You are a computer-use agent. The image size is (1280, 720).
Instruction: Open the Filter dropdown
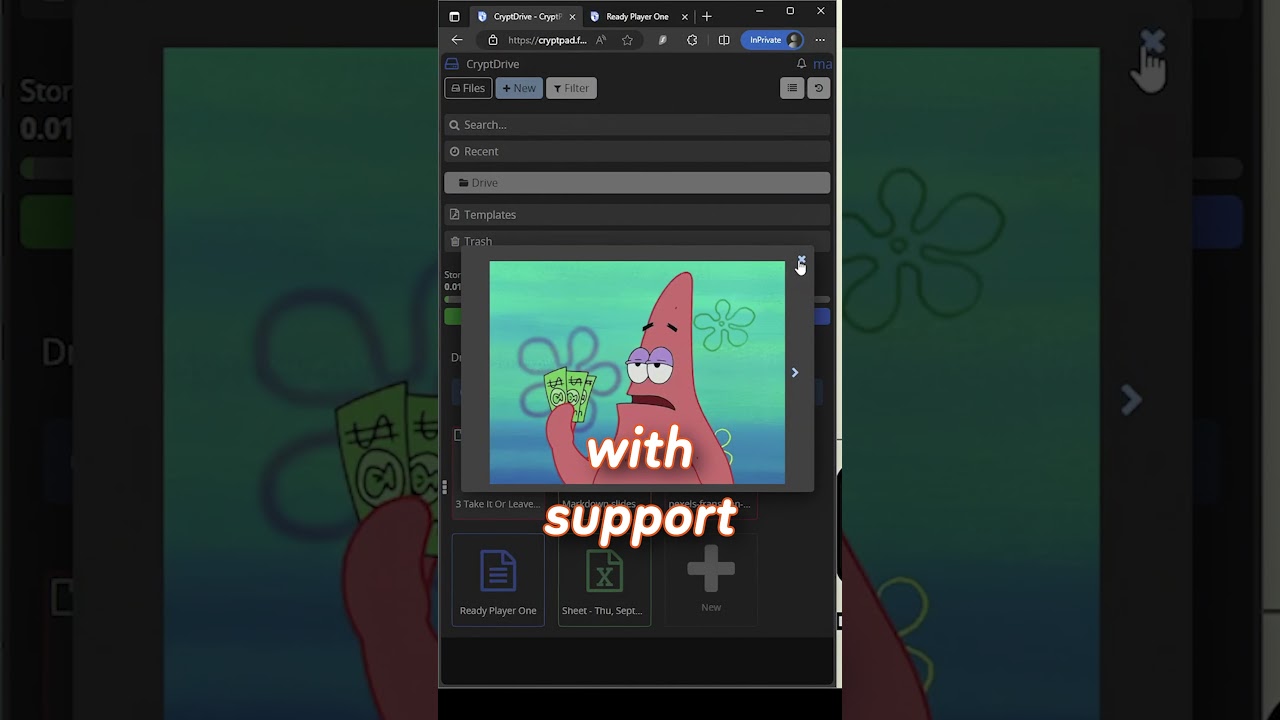pyautogui.click(x=571, y=88)
